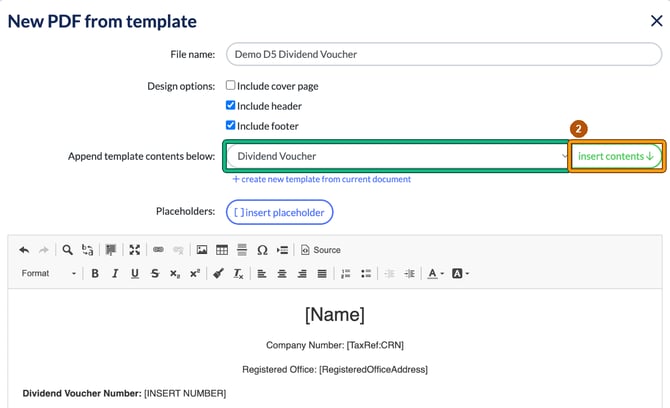Insert an image
Screen dimensions: 670x408
202,250
